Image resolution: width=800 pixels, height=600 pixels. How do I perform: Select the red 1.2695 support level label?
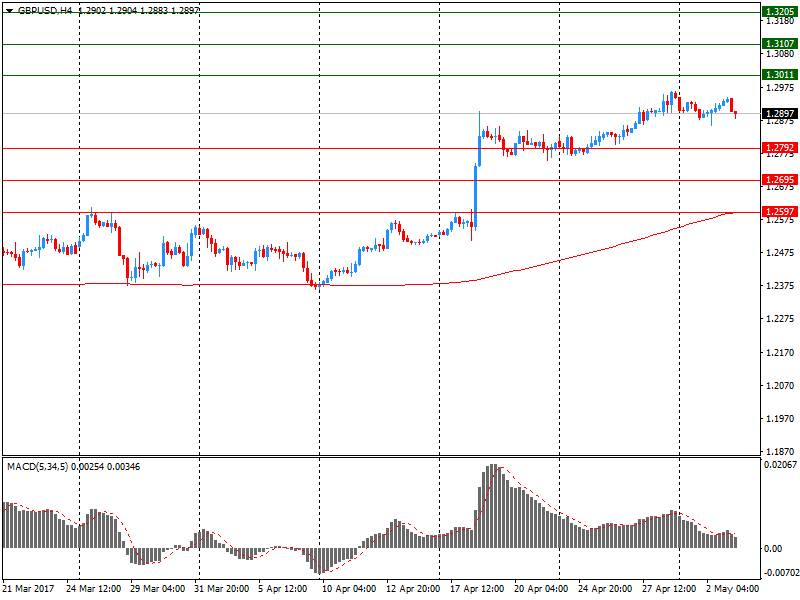[780, 180]
